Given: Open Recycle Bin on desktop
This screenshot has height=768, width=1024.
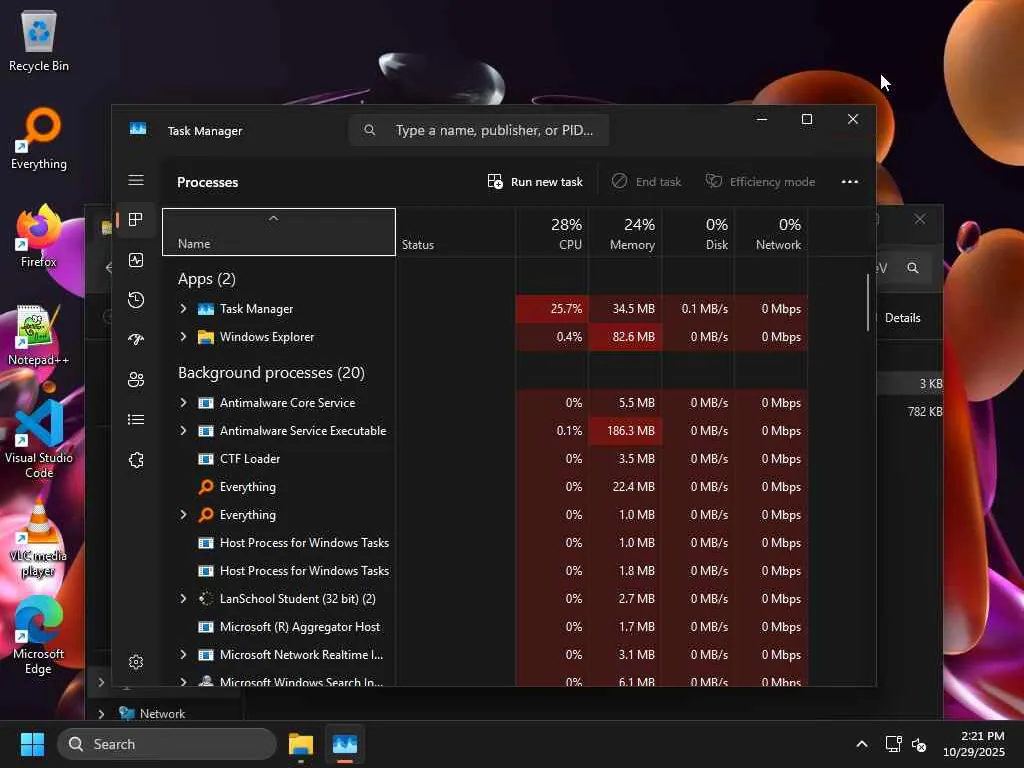Looking at the screenshot, I should click(x=39, y=40).
